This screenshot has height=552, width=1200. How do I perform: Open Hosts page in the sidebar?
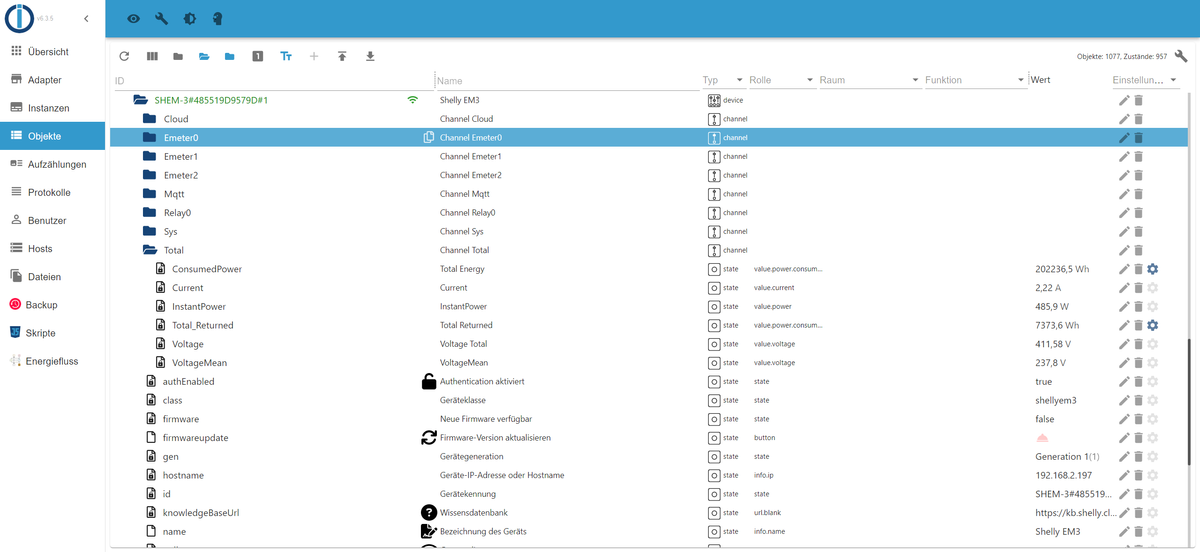click(x=52, y=248)
